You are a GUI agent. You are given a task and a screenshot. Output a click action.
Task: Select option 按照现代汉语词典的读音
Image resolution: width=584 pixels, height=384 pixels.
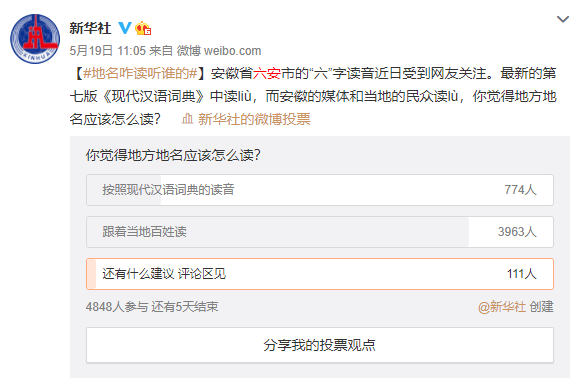[320, 190]
